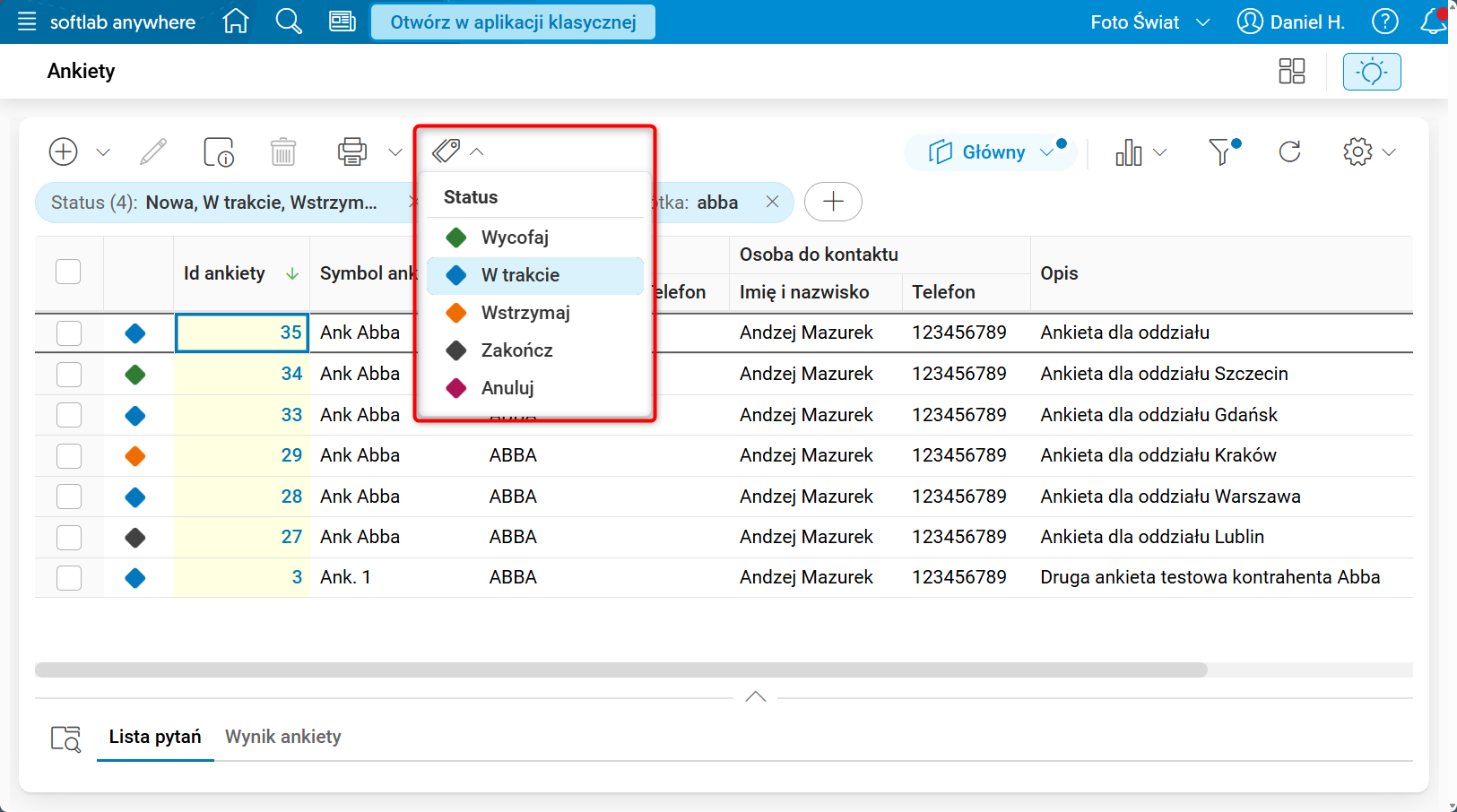
Task: Show survey details document-info icon
Action: pos(219,151)
